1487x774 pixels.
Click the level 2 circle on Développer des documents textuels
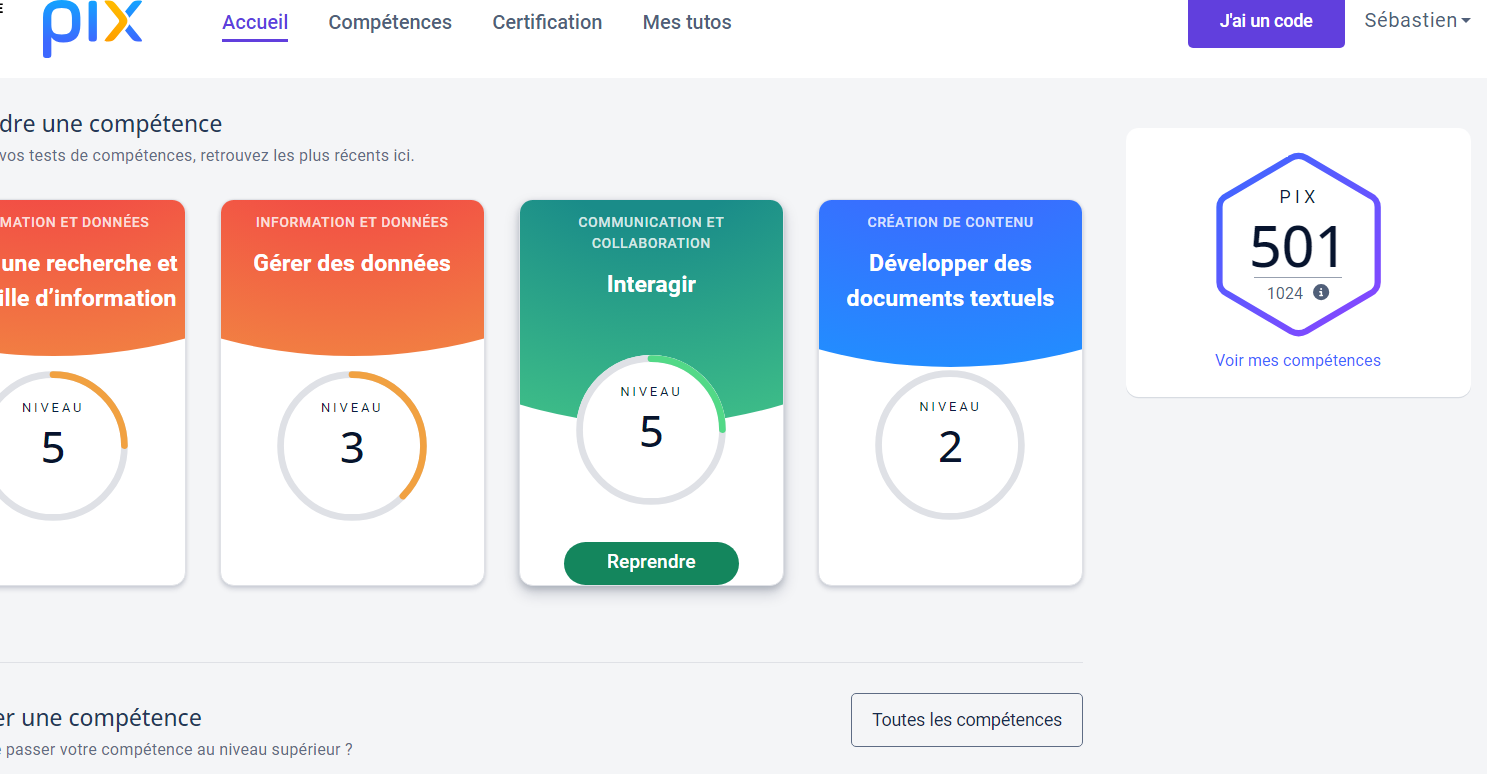click(950, 445)
